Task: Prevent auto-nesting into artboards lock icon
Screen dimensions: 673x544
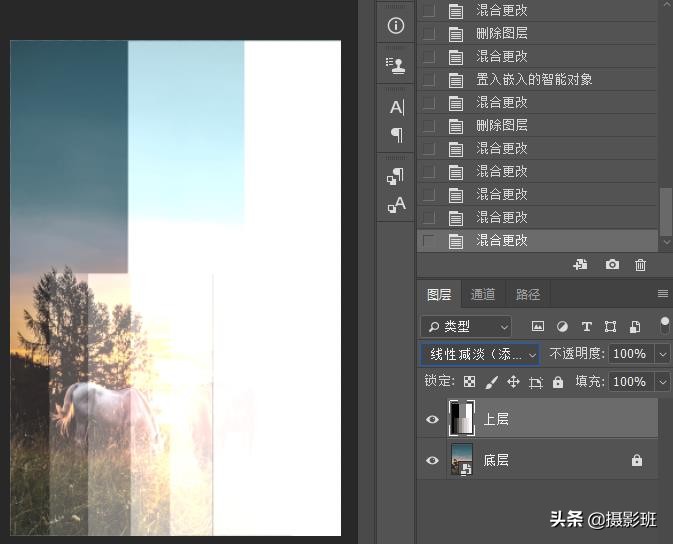Action: pyautogui.click(x=536, y=382)
